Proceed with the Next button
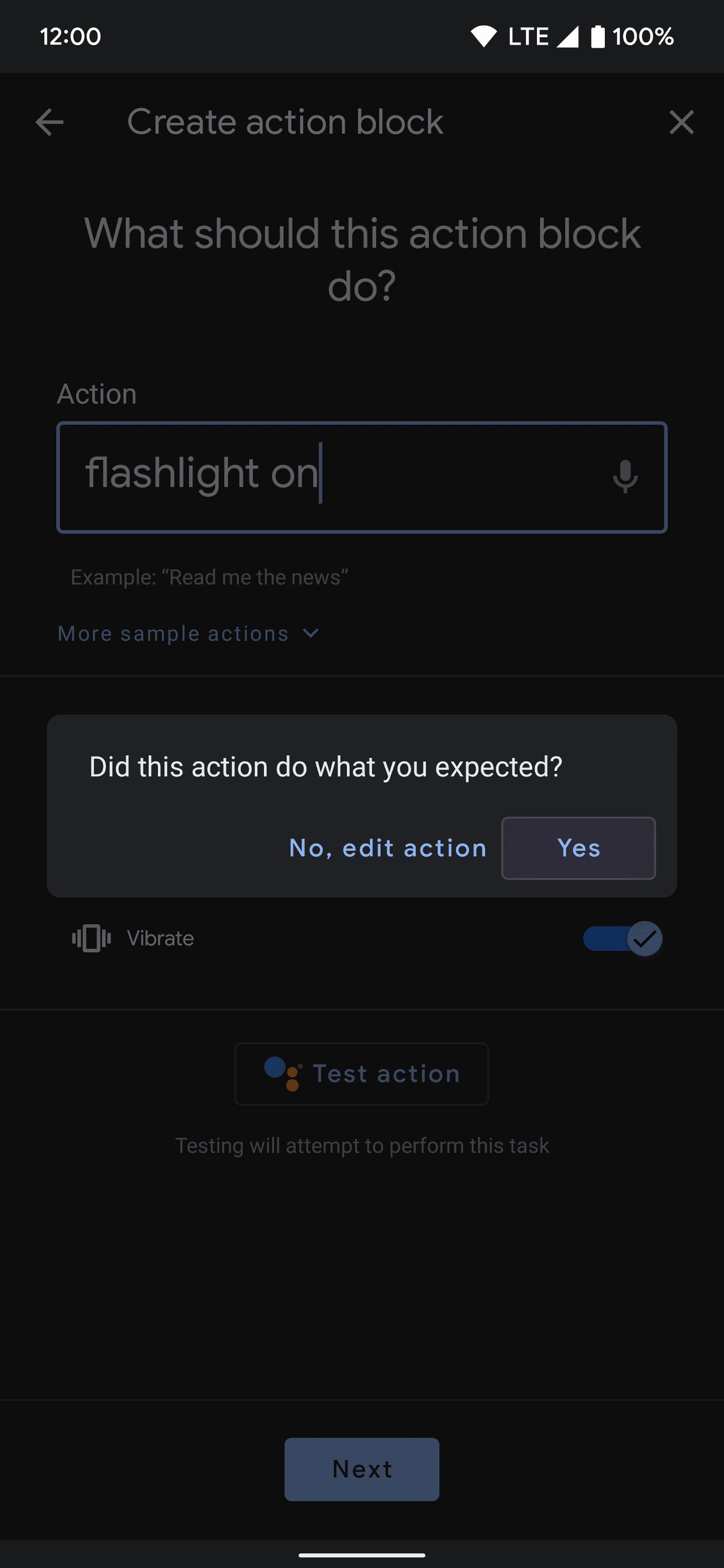Viewport: 724px width, 1568px height. [361, 1469]
